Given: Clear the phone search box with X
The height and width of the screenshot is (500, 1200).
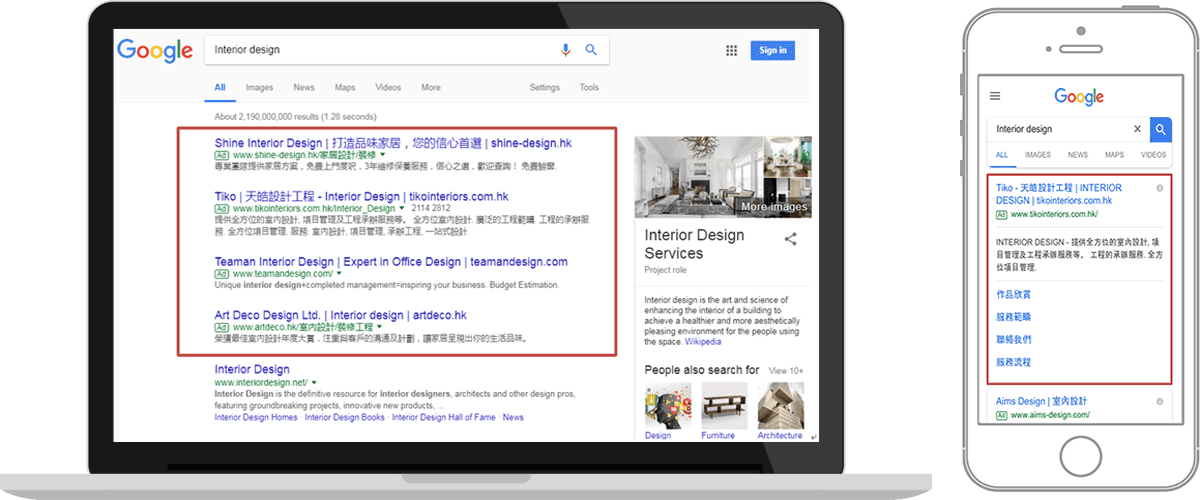Looking at the screenshot, I should click(x=1137, y=129).
